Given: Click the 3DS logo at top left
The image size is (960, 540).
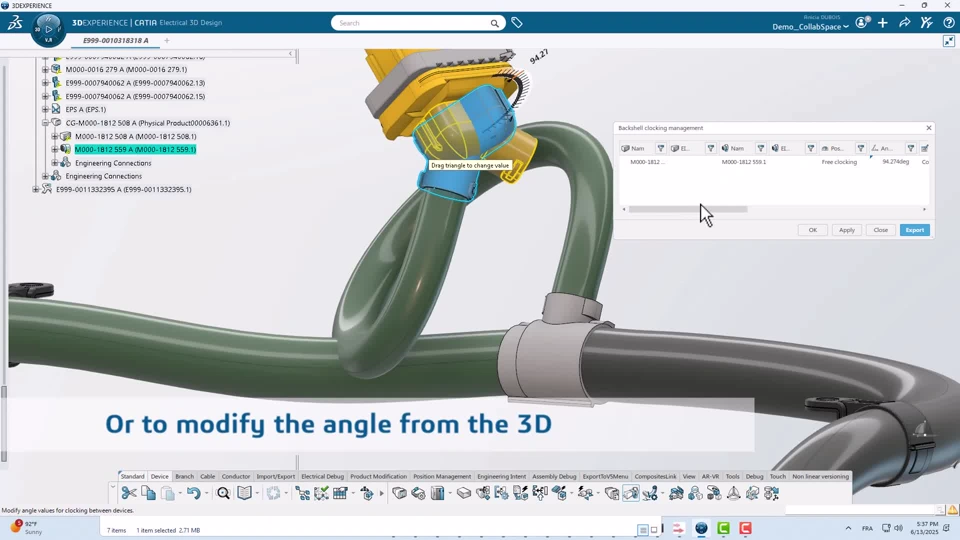Looking at the screenshot, I should click(x=15, y=23).
